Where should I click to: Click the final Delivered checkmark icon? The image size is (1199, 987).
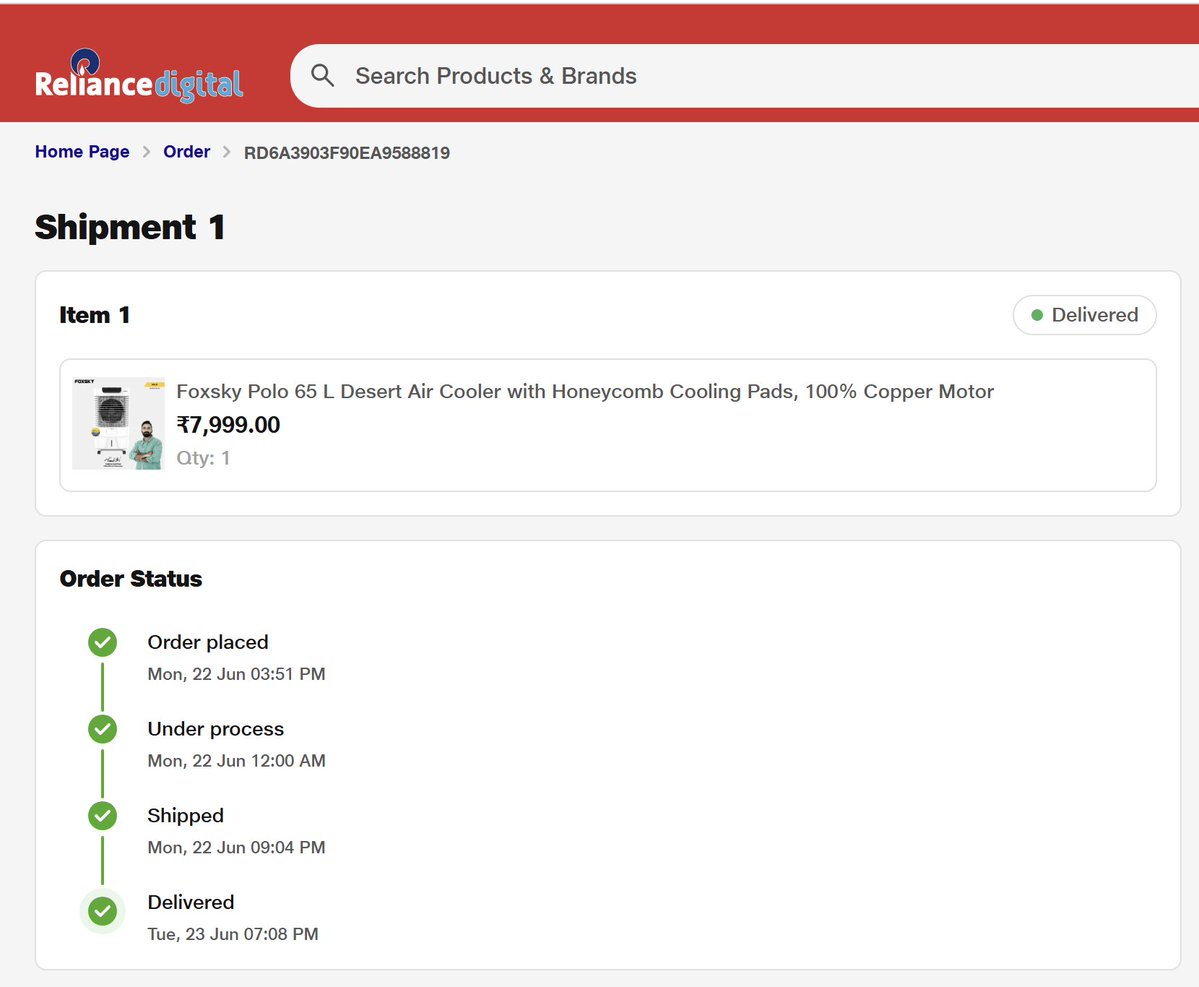point(102,911)
